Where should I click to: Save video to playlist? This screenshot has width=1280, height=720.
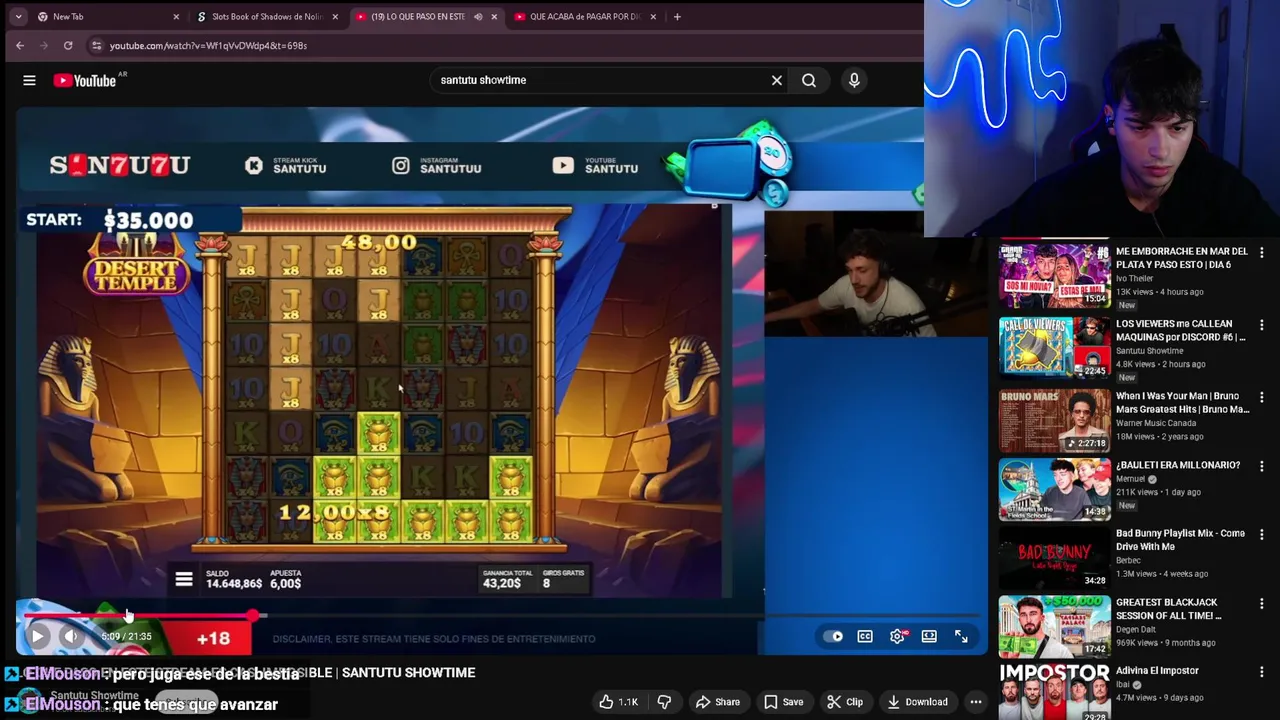783,702
